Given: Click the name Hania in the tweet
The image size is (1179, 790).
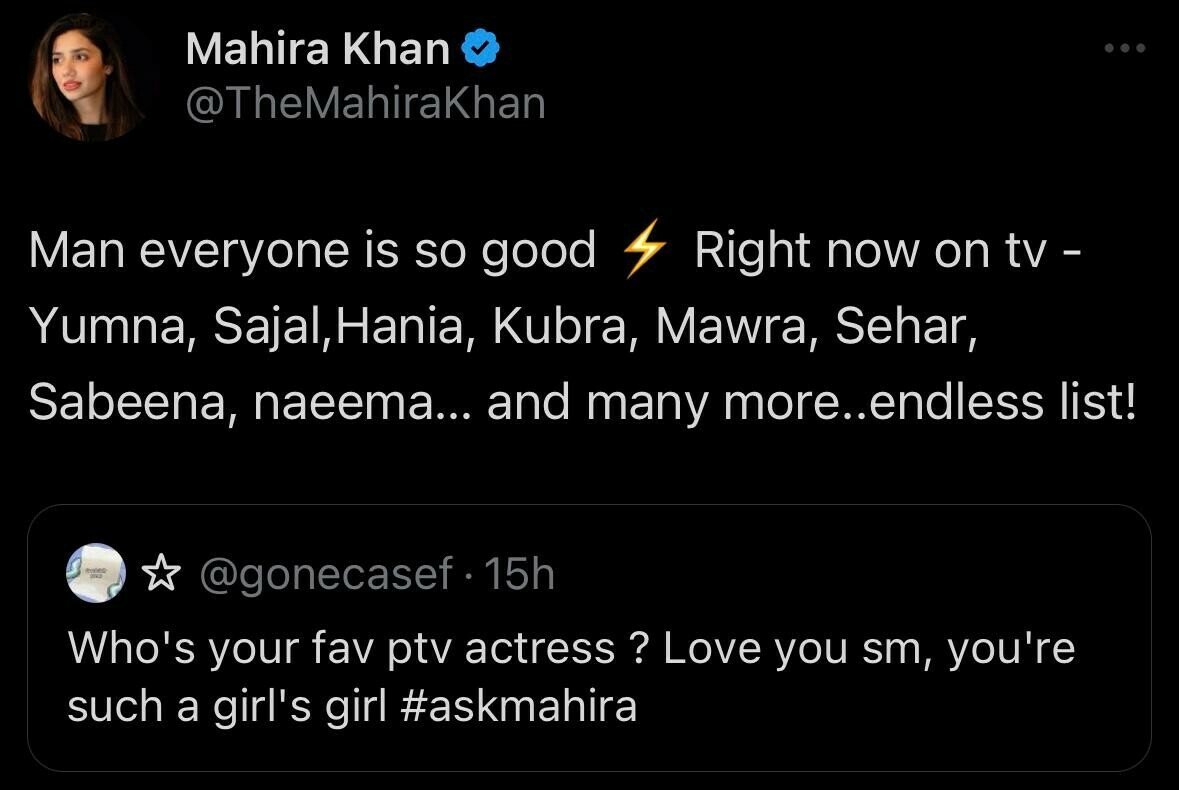Looking at the screenshot, I should (403, 326).
